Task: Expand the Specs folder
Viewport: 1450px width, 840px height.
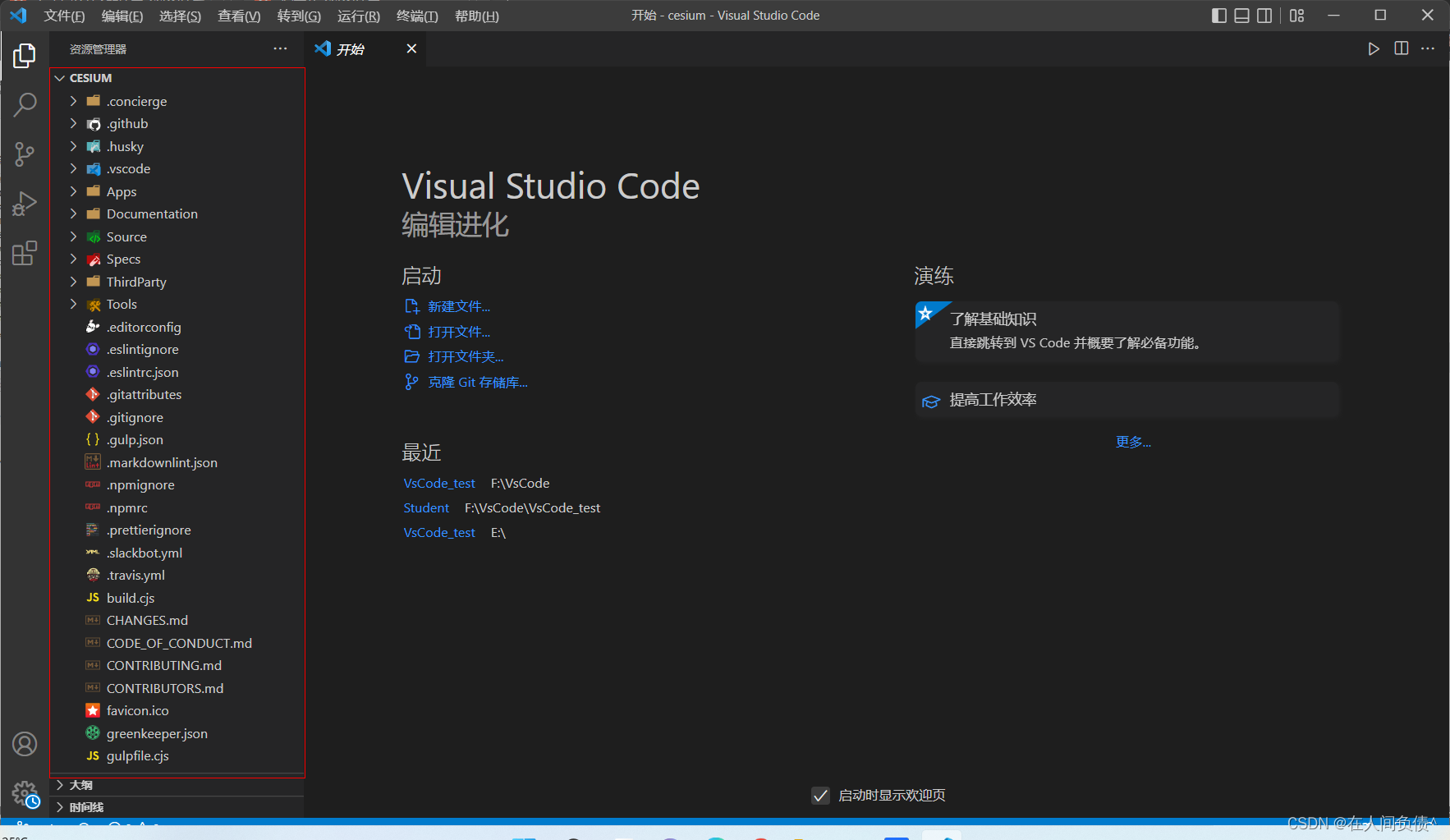Action: point(73,259)
